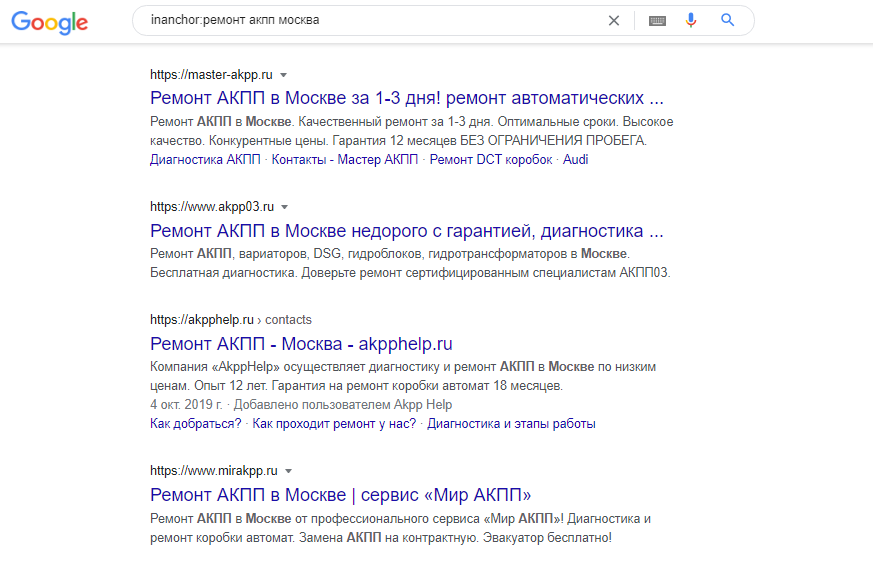873x575 pixels.
Task: Clear the search query with X icon
Action: click(x=614, y=21)
